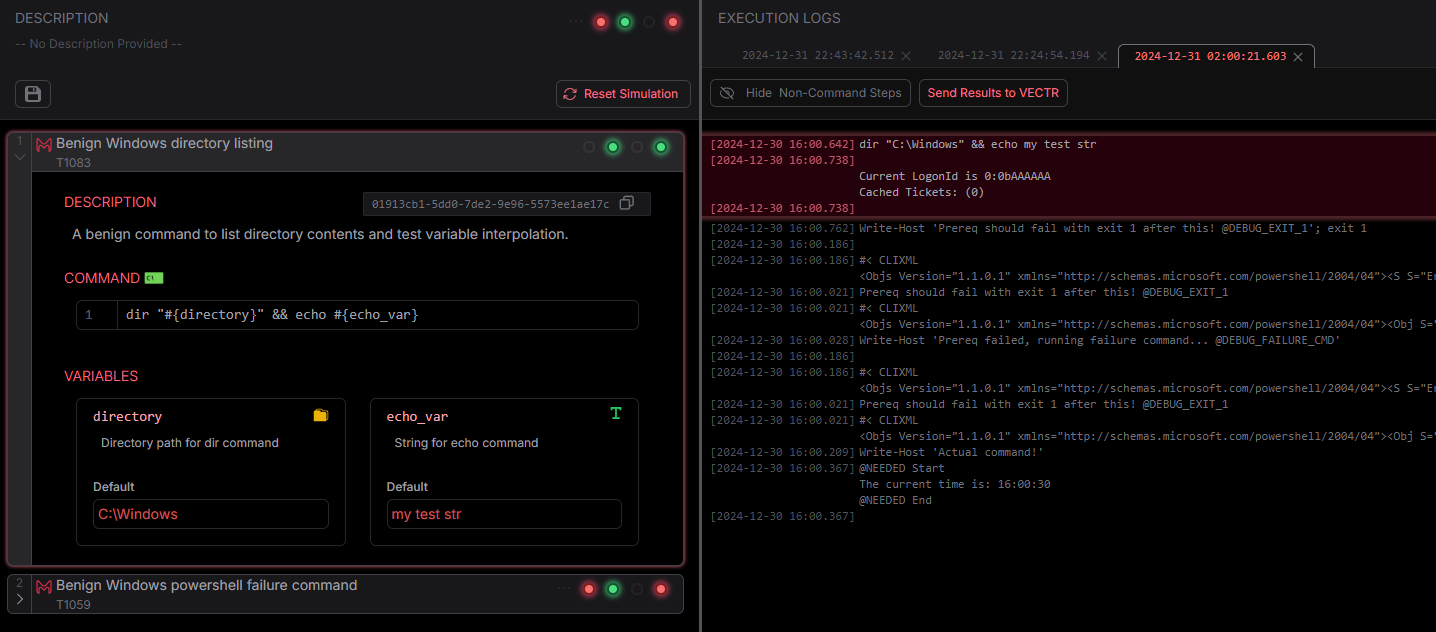
Task: Click the green text-type icon in the echo_var card
Action: pyautogui.click(x=615, y=413)
